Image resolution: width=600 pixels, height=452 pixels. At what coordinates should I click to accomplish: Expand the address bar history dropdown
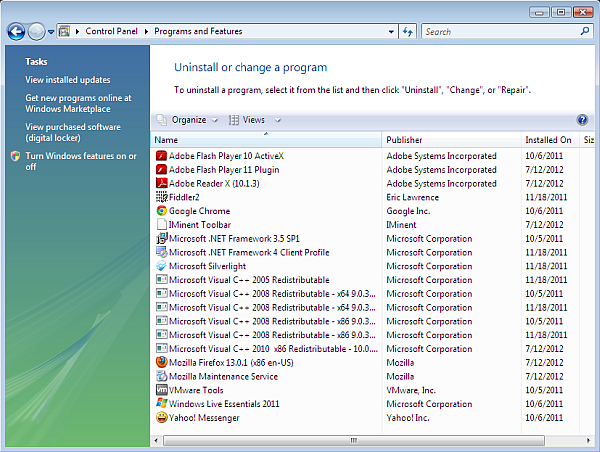coord(391,32)
